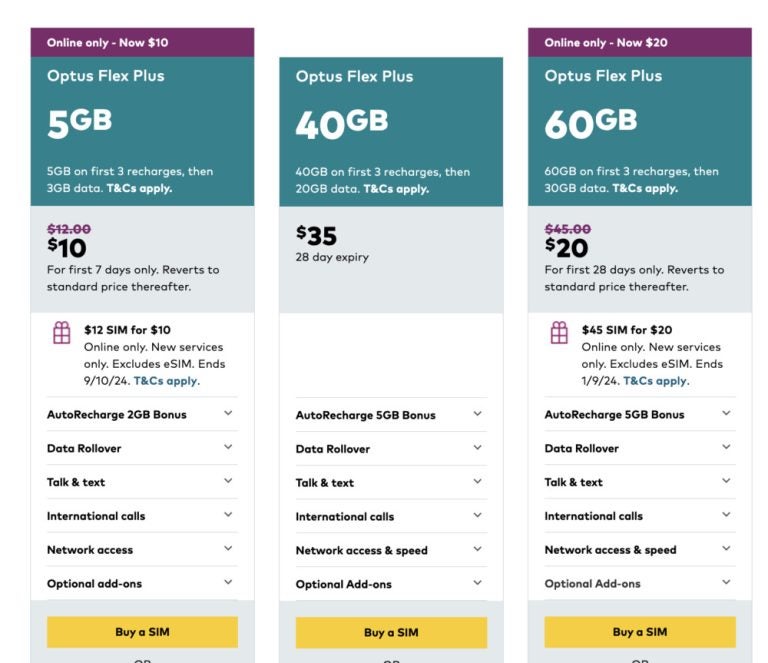The image size is (768, 663).
Task: Expand Network access & speed on 40GB plan
Action: (x=477, y=549)
